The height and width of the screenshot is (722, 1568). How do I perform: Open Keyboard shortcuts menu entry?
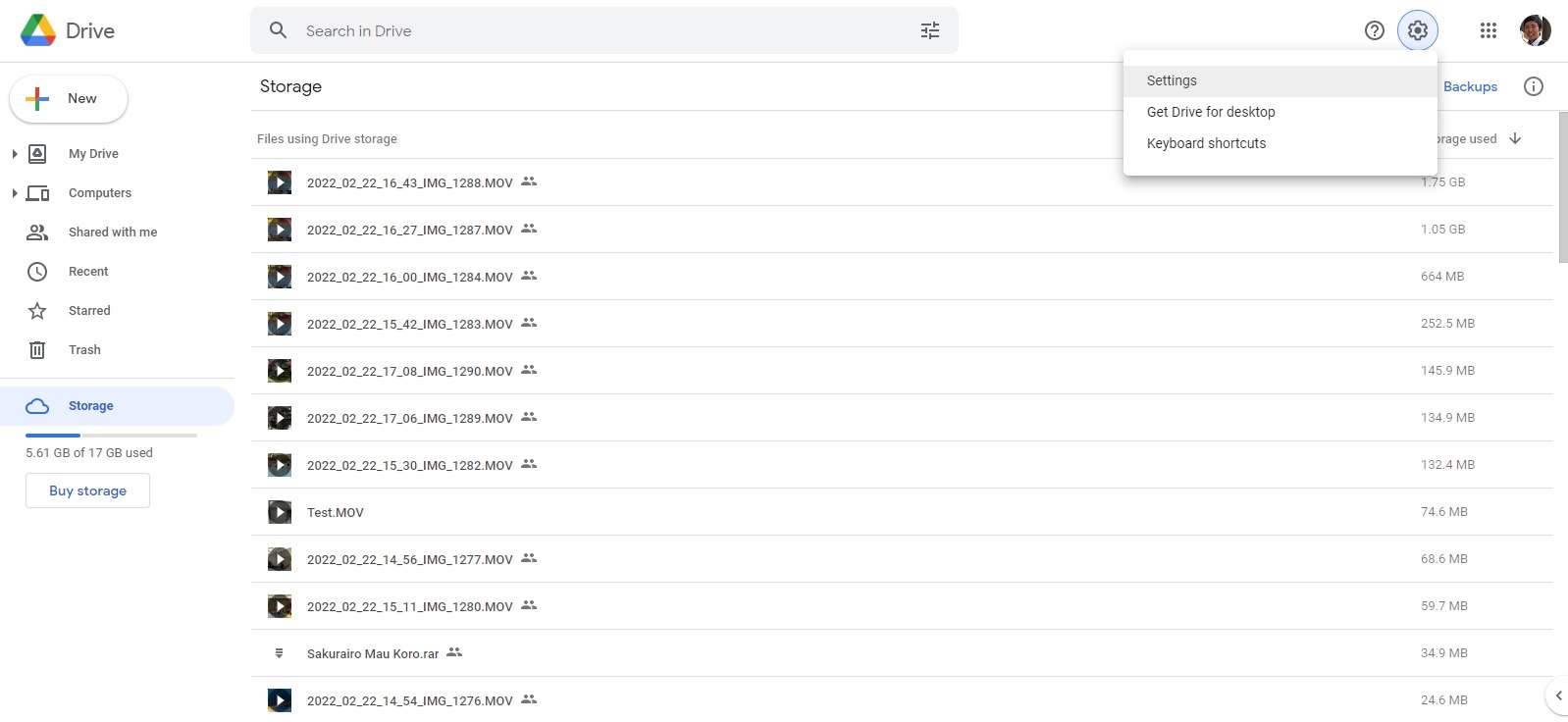[1206, 143]
